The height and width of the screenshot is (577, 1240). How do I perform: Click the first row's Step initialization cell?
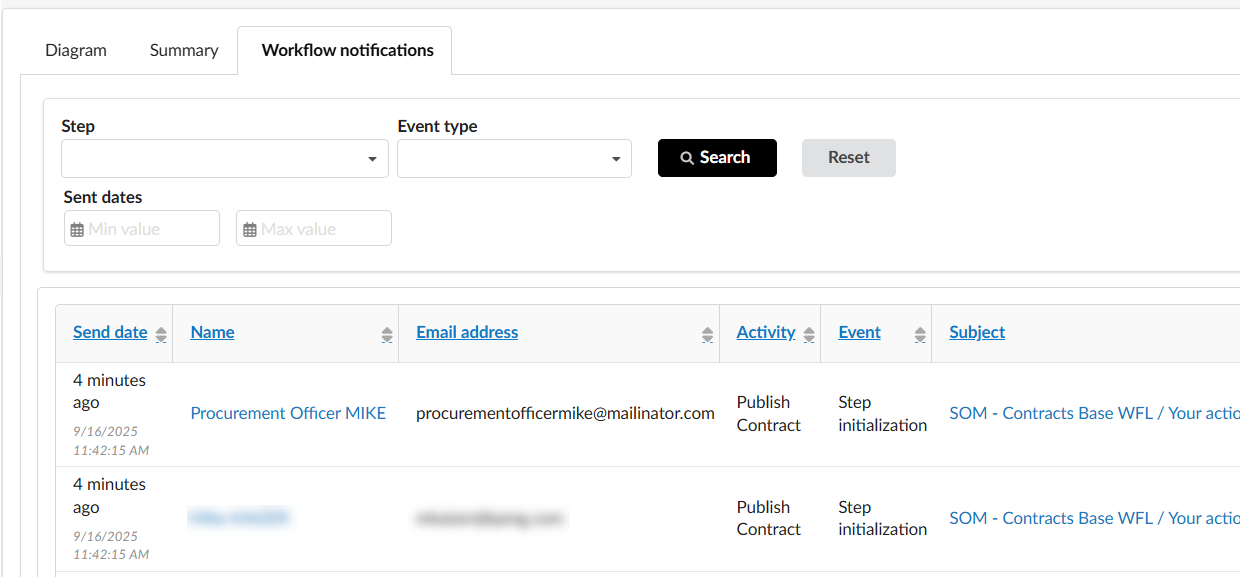tap(882, 413)
